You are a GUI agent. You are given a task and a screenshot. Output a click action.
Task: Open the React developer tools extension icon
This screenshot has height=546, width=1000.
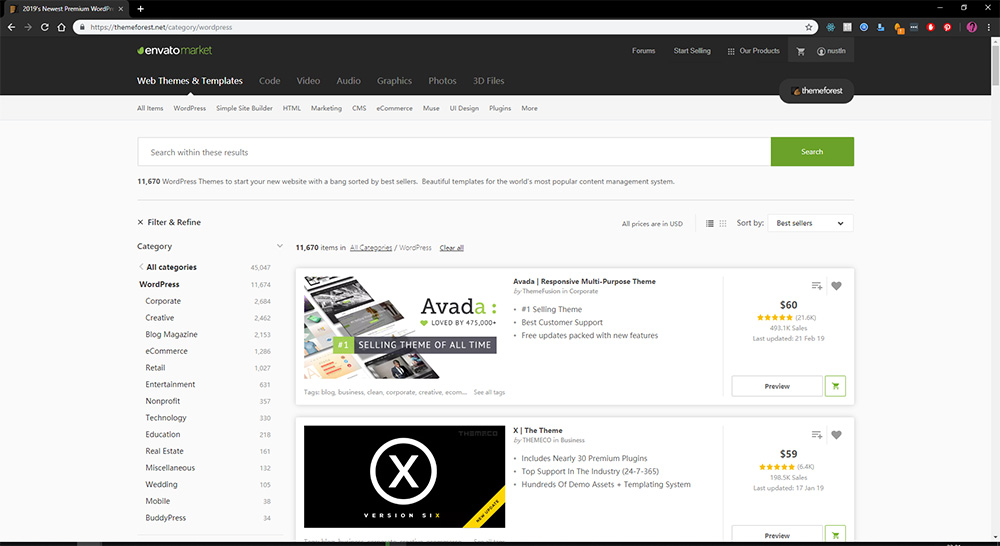pyautogui.click(x=830, y=27)
